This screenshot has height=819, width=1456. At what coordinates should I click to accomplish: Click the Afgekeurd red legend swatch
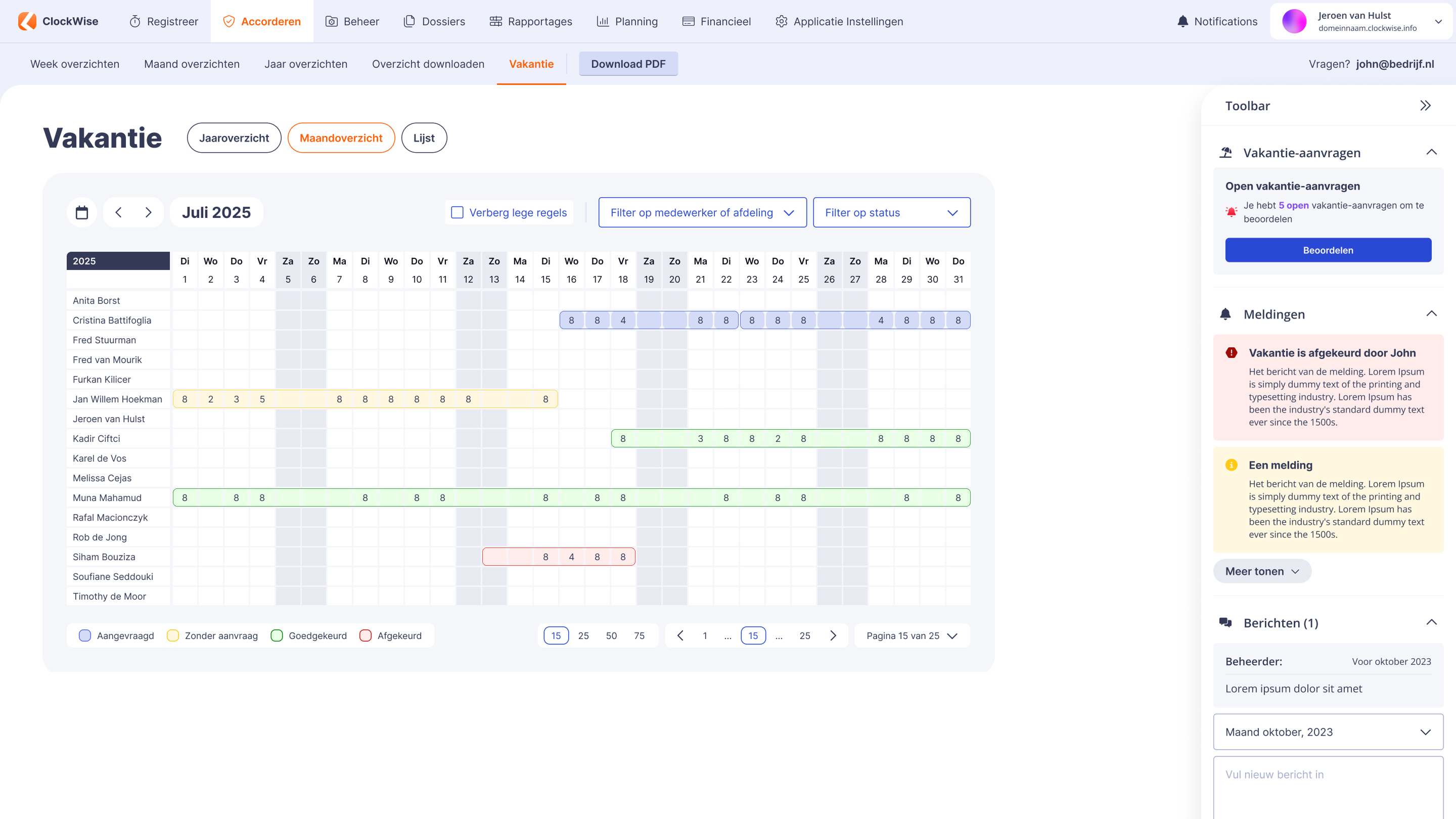coord(366,636)
